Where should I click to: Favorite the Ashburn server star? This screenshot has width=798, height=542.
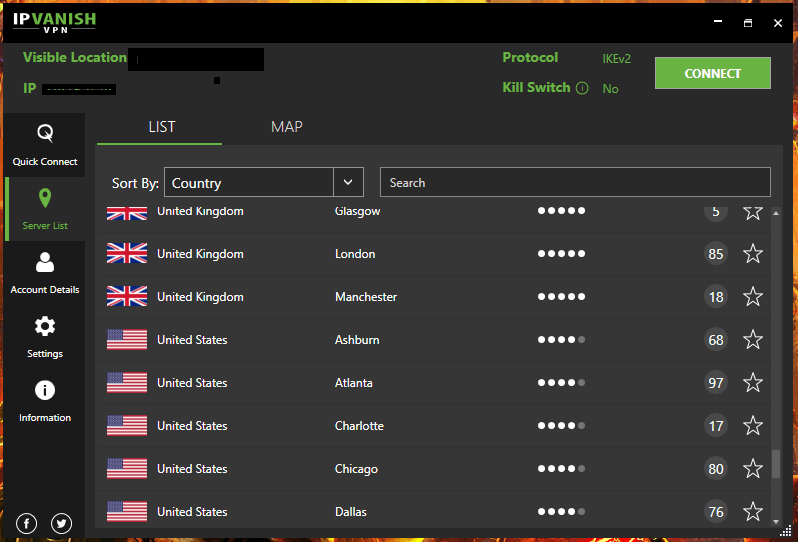coord(752,339)
